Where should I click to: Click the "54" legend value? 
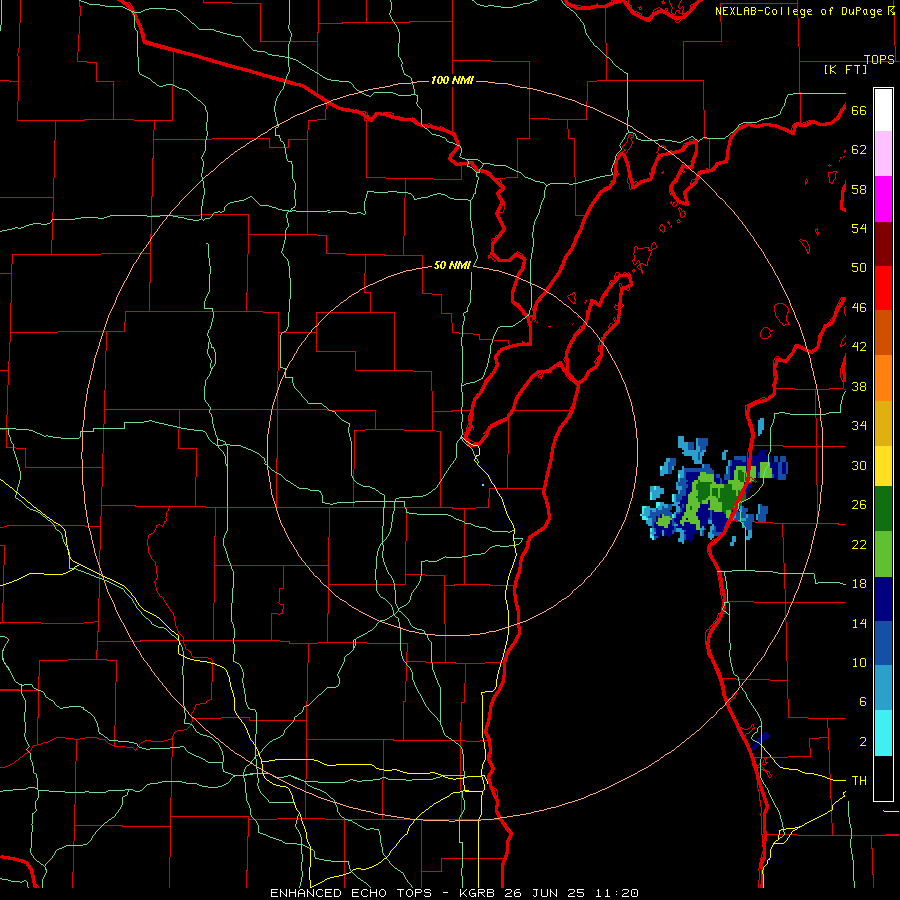point(859,228)
